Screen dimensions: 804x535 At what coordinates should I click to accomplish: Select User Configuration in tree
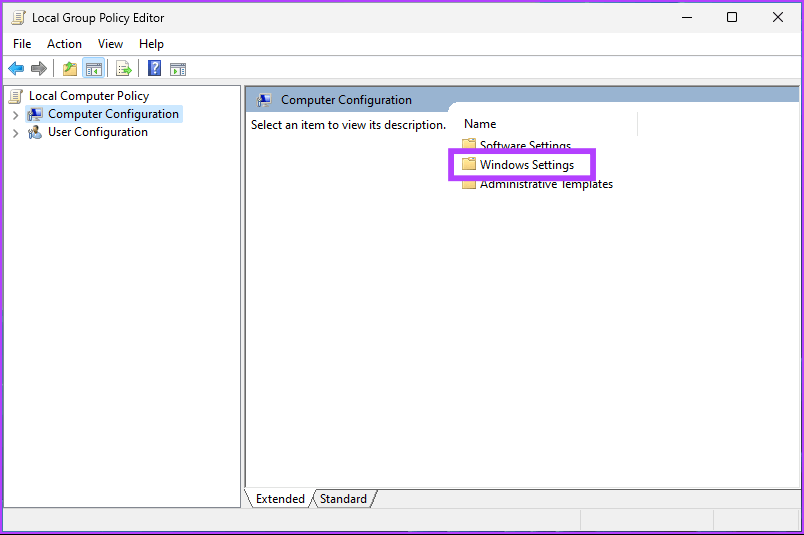[98, 132]
